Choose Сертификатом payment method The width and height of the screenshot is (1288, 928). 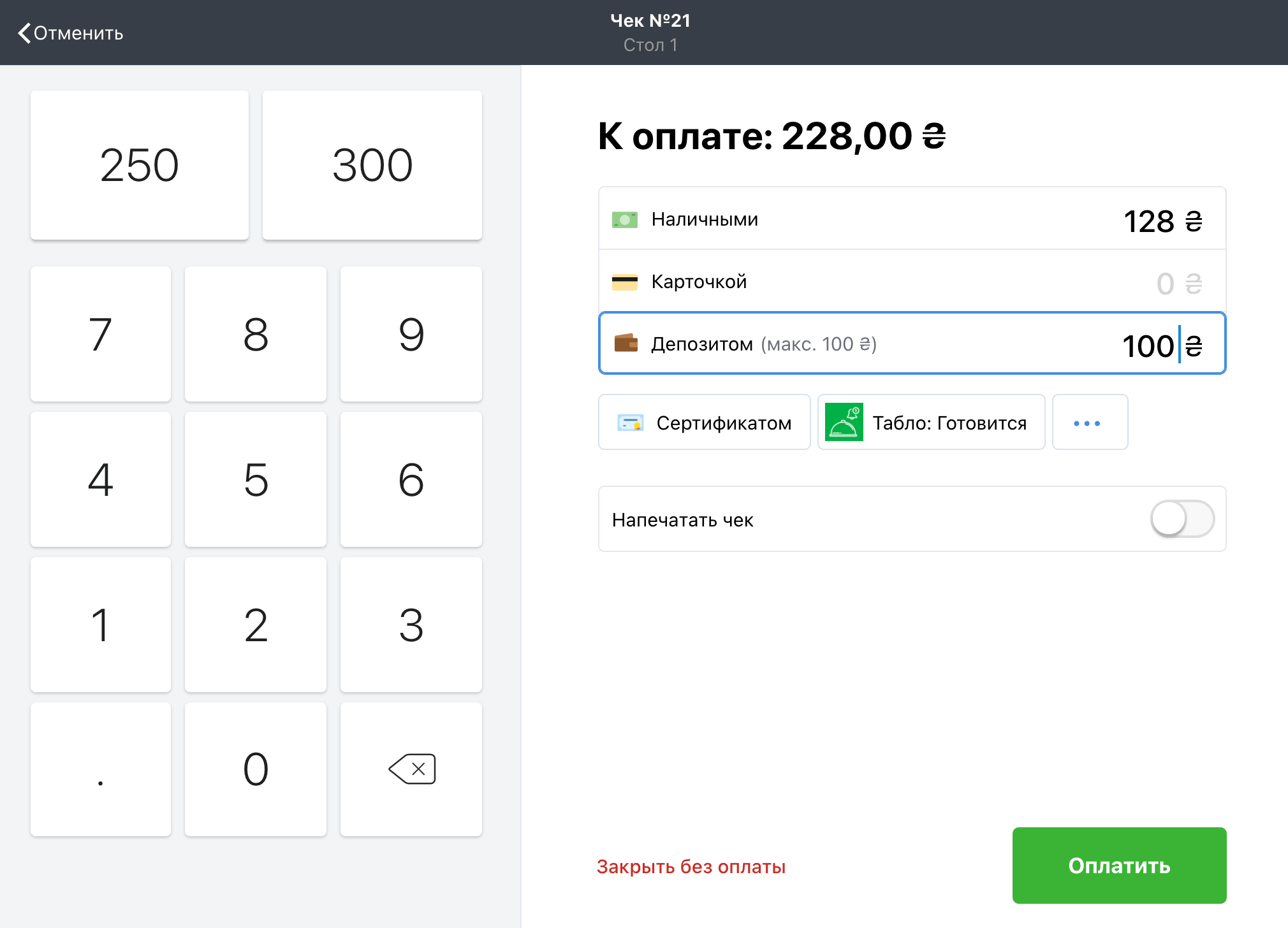[x=704, y=423]
